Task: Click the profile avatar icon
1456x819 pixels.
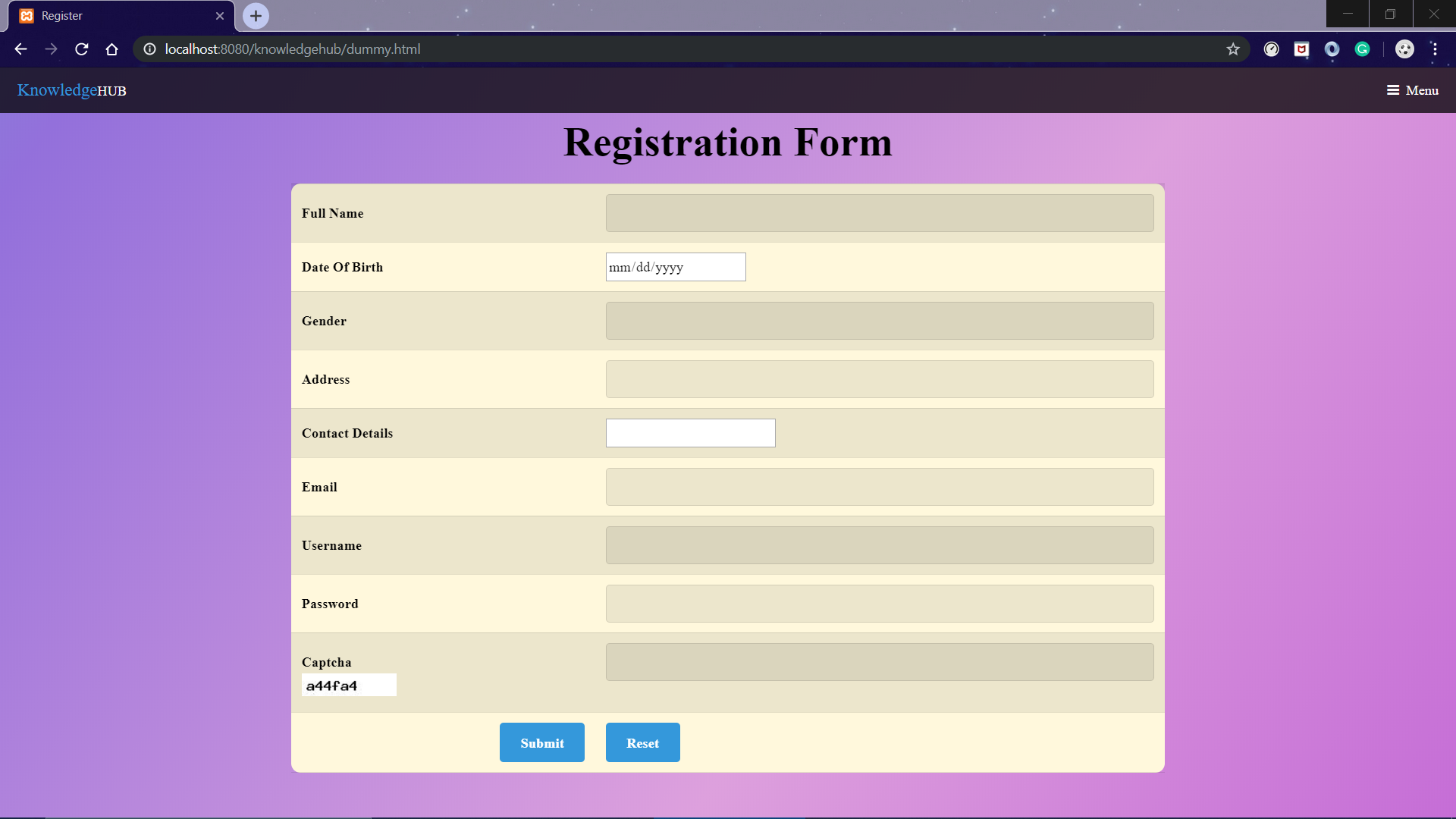Action: (x=1404, y=49)
